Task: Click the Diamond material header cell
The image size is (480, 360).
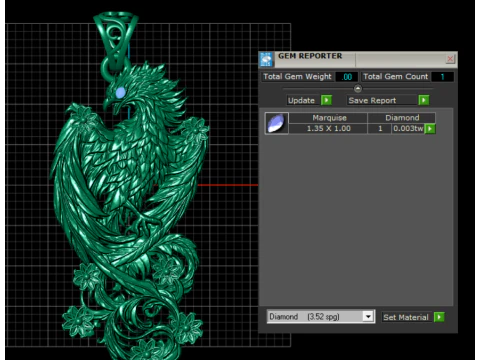Action: pyautogui.click(x=402, y=118)
